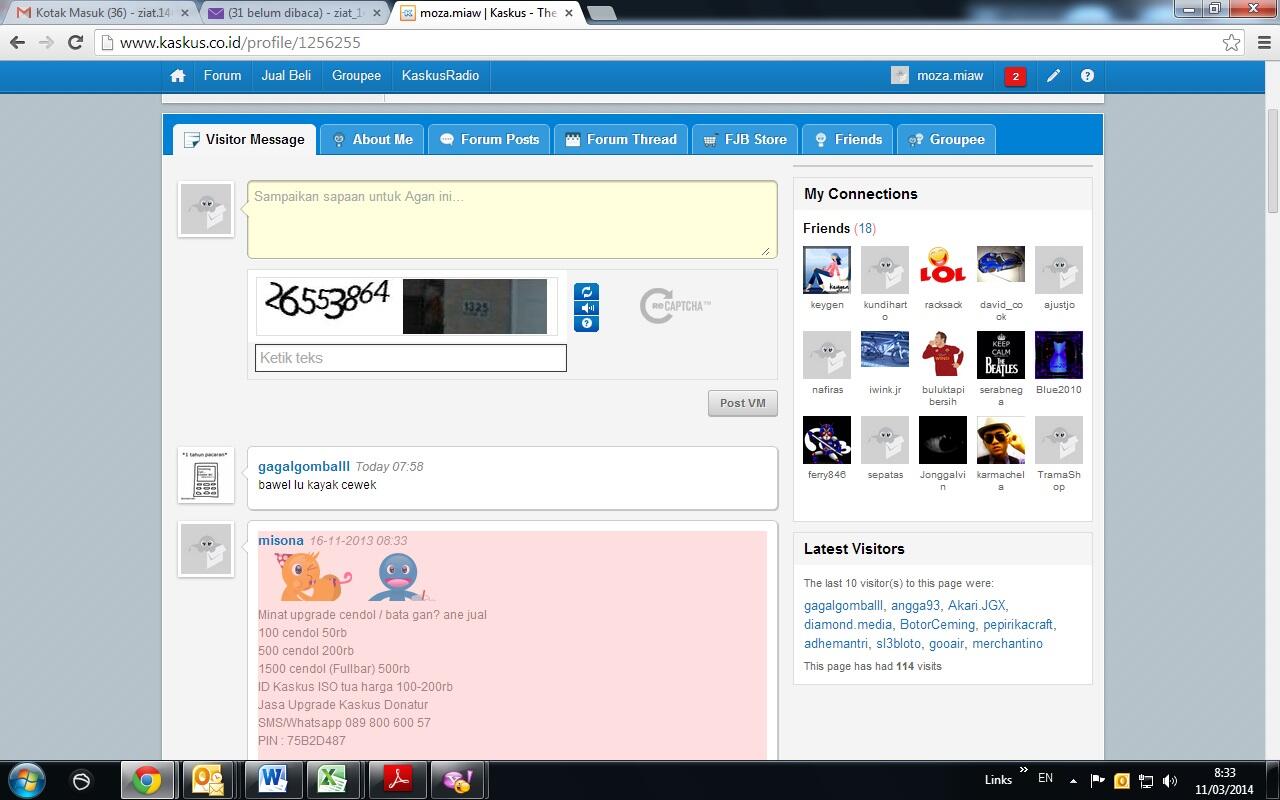Visit pepirikacraft visitor profile
1280x800 pixels.
[x=1018, y=624]
